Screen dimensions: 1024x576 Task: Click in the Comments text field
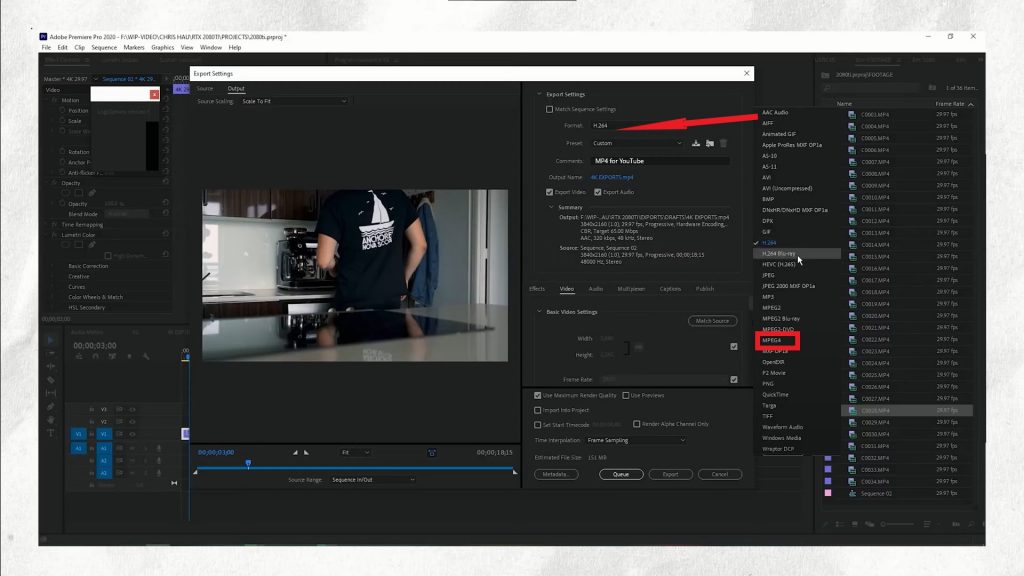(660, 161)
